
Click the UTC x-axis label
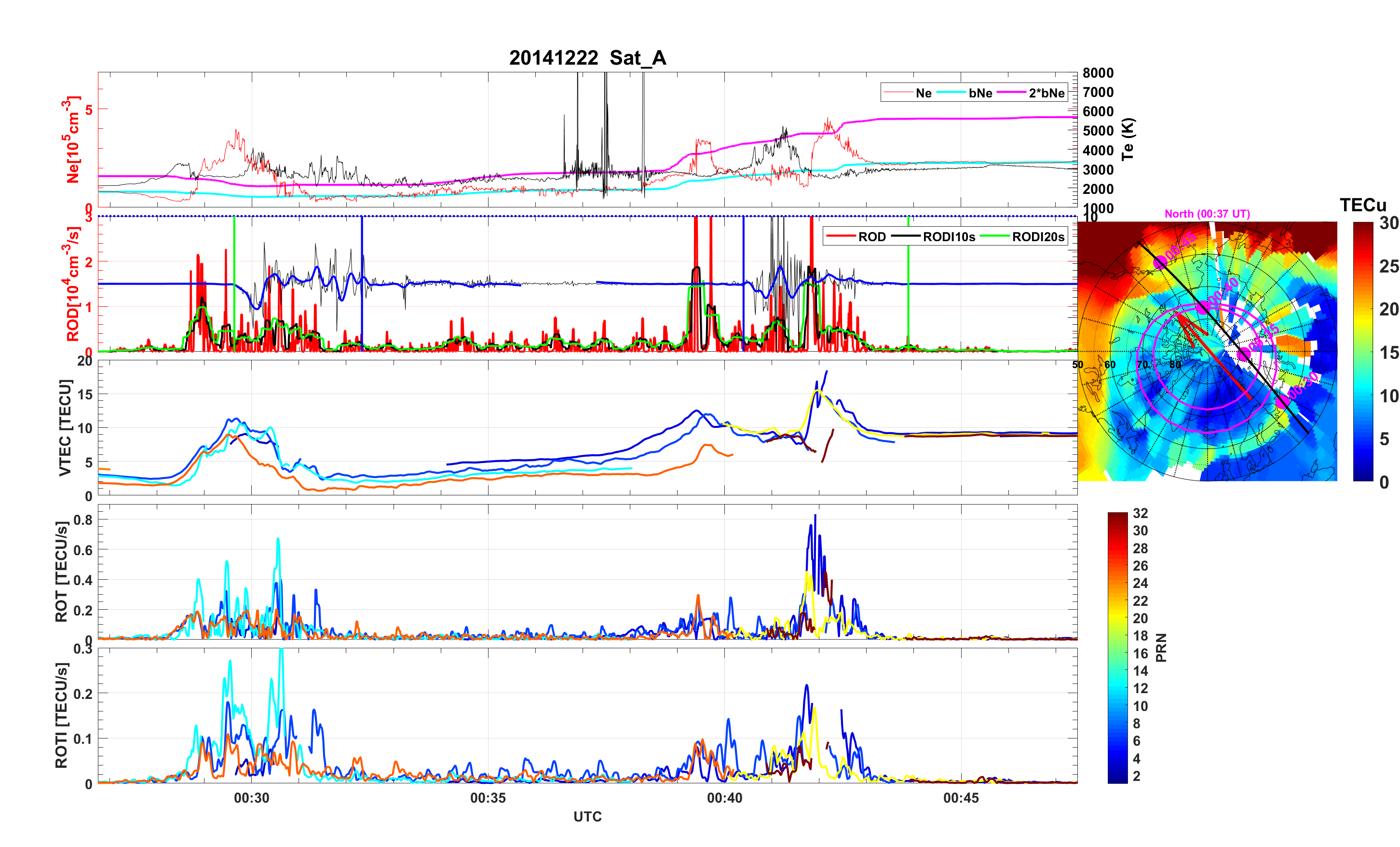587,816
